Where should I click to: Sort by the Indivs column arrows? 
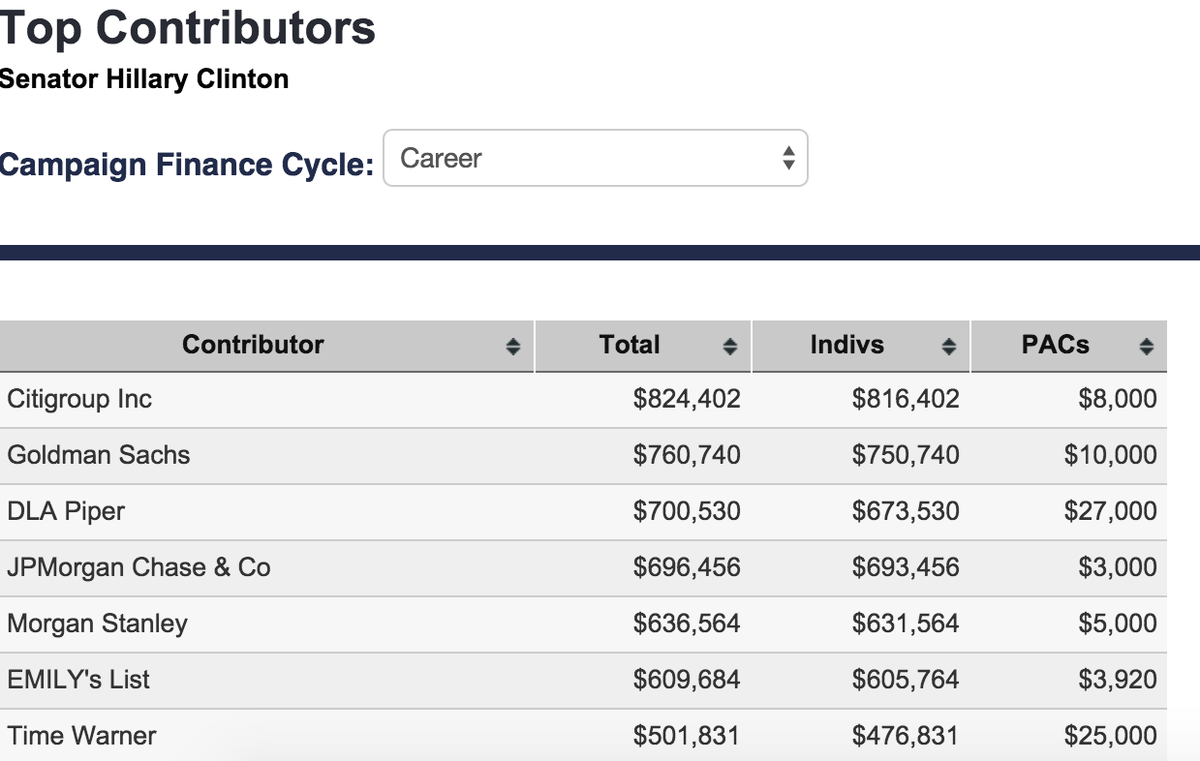tap(947, 346)
